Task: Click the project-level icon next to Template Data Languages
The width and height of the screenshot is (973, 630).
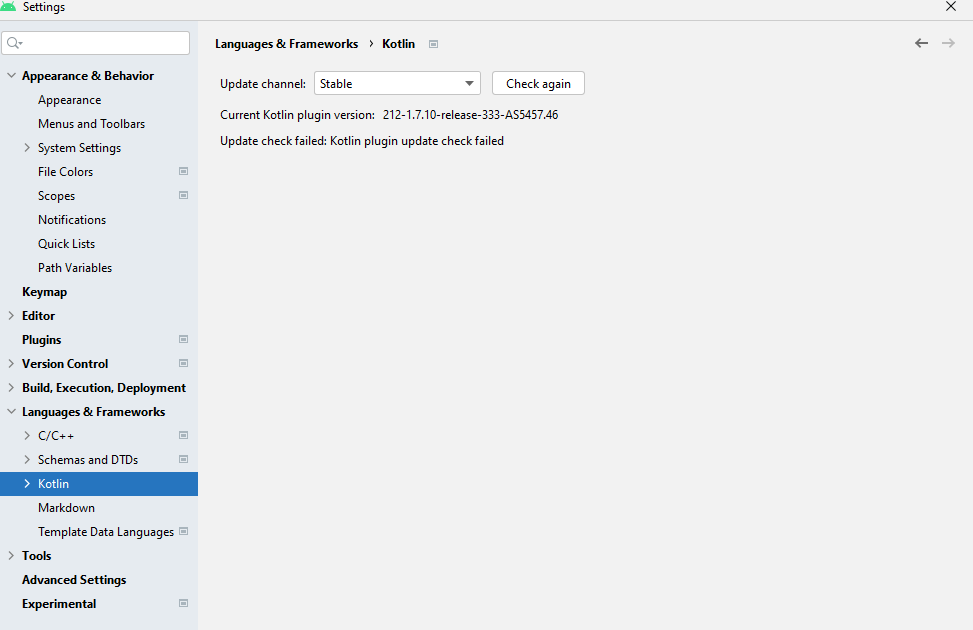Action: (184, 531)
